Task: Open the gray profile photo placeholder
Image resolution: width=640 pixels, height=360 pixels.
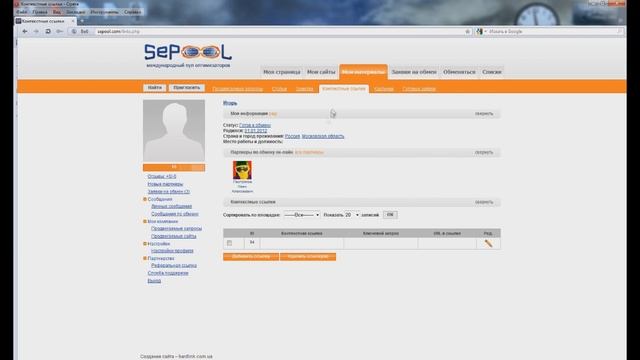Action: click(174, 131)
